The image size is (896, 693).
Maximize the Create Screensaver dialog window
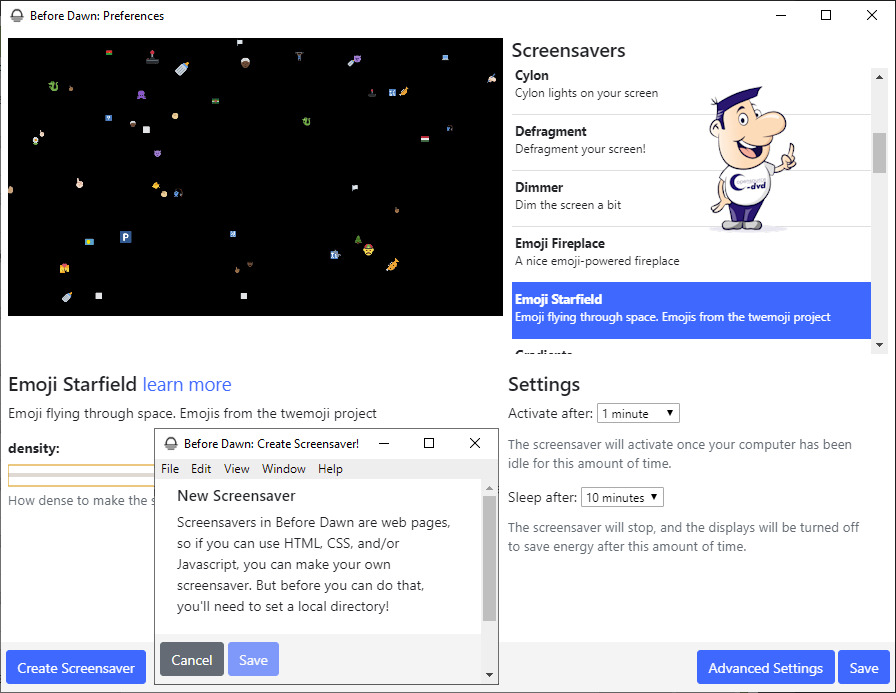point(429,443)
